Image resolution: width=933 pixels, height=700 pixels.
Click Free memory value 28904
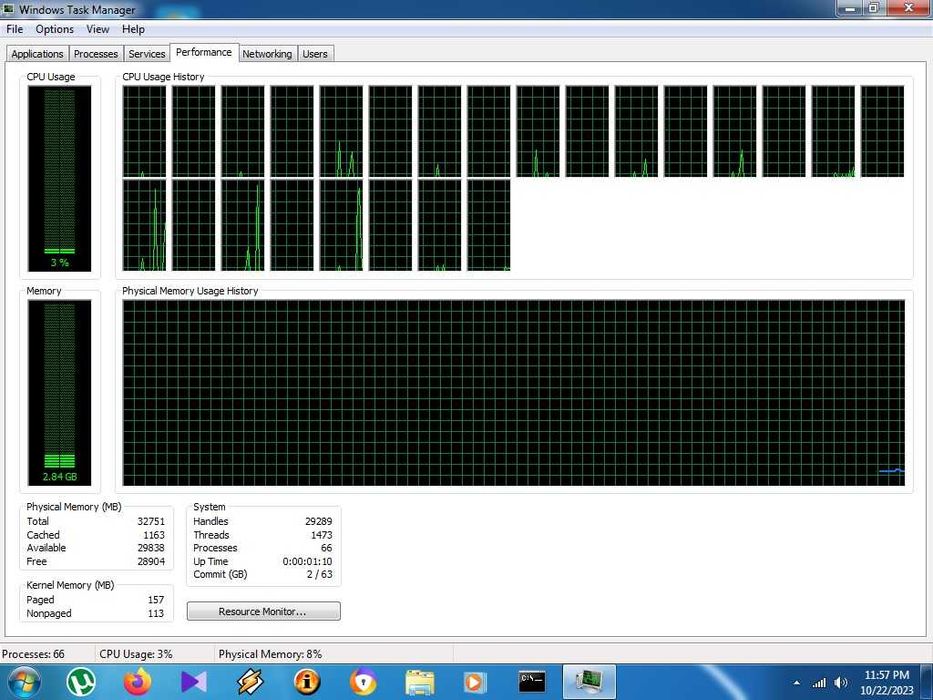151,561
